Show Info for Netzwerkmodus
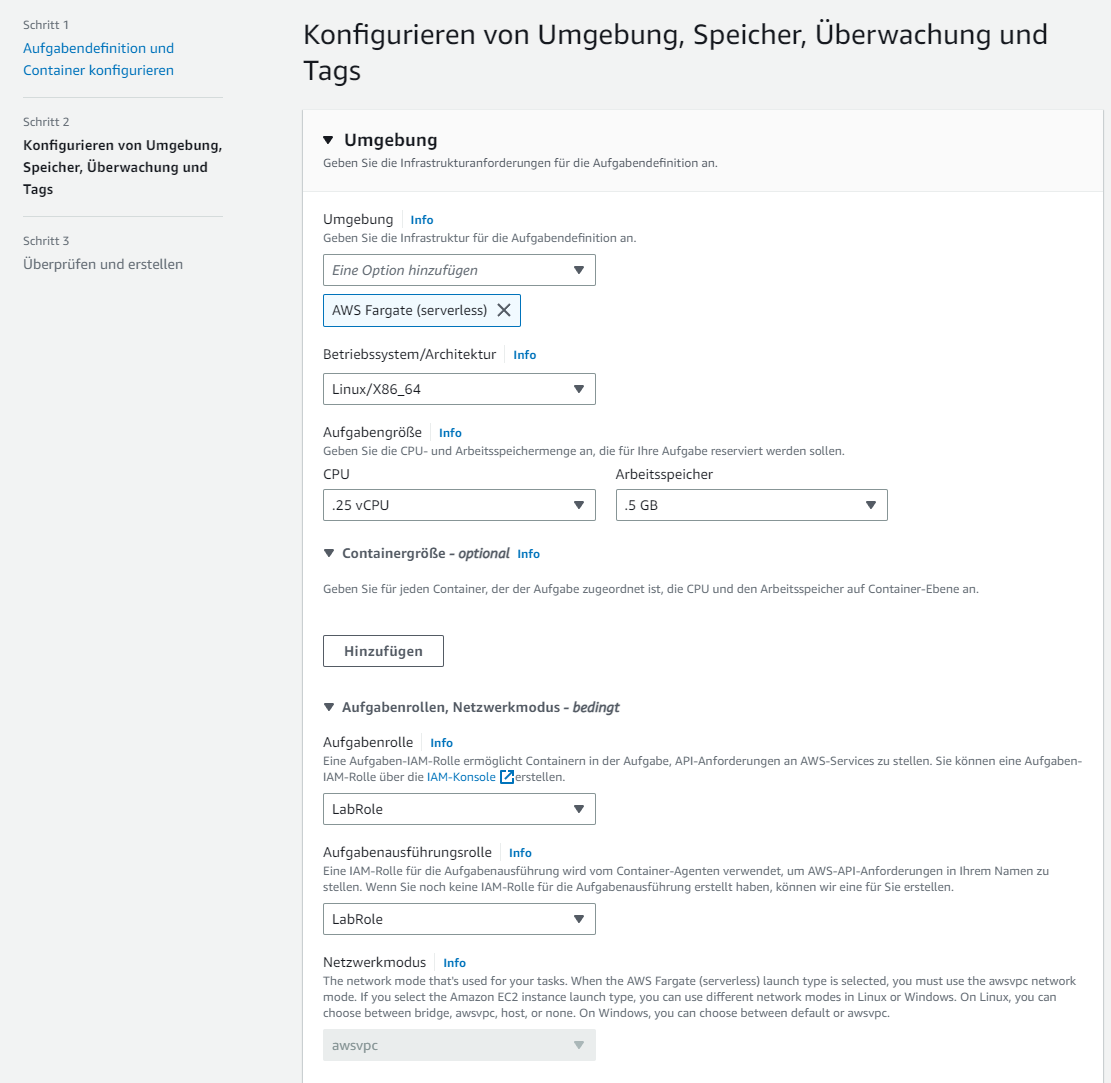Screen dimensions: 1111x1083 coord(454,963)
